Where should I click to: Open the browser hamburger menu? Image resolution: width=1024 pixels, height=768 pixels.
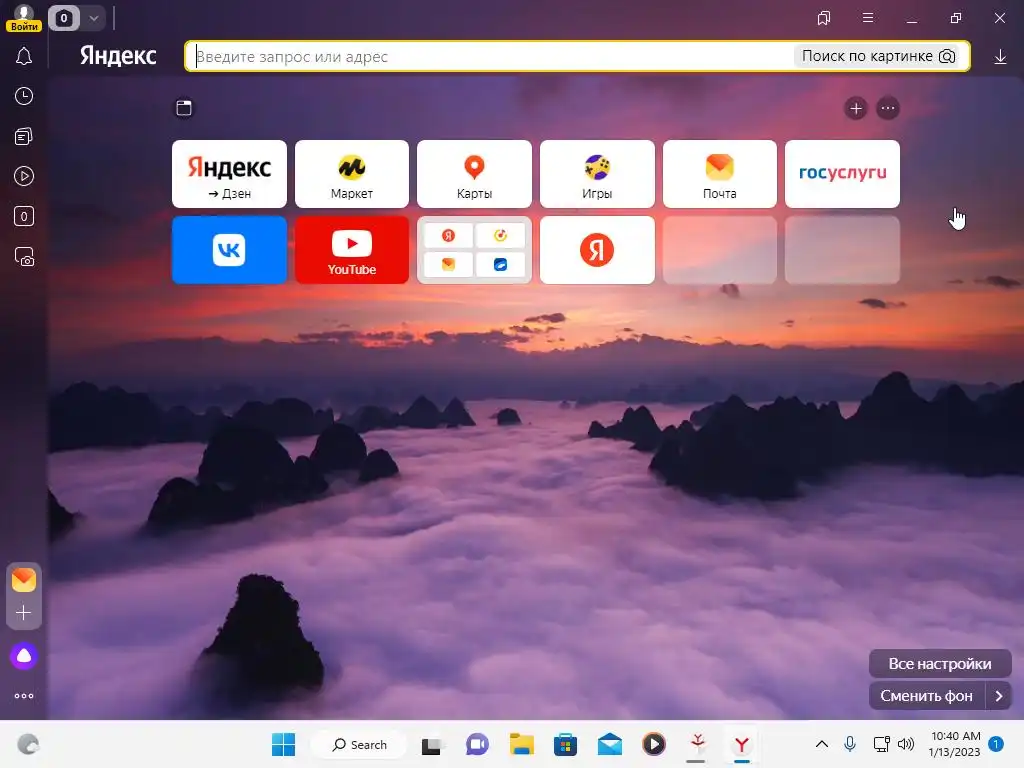click(x=868, y=18)
